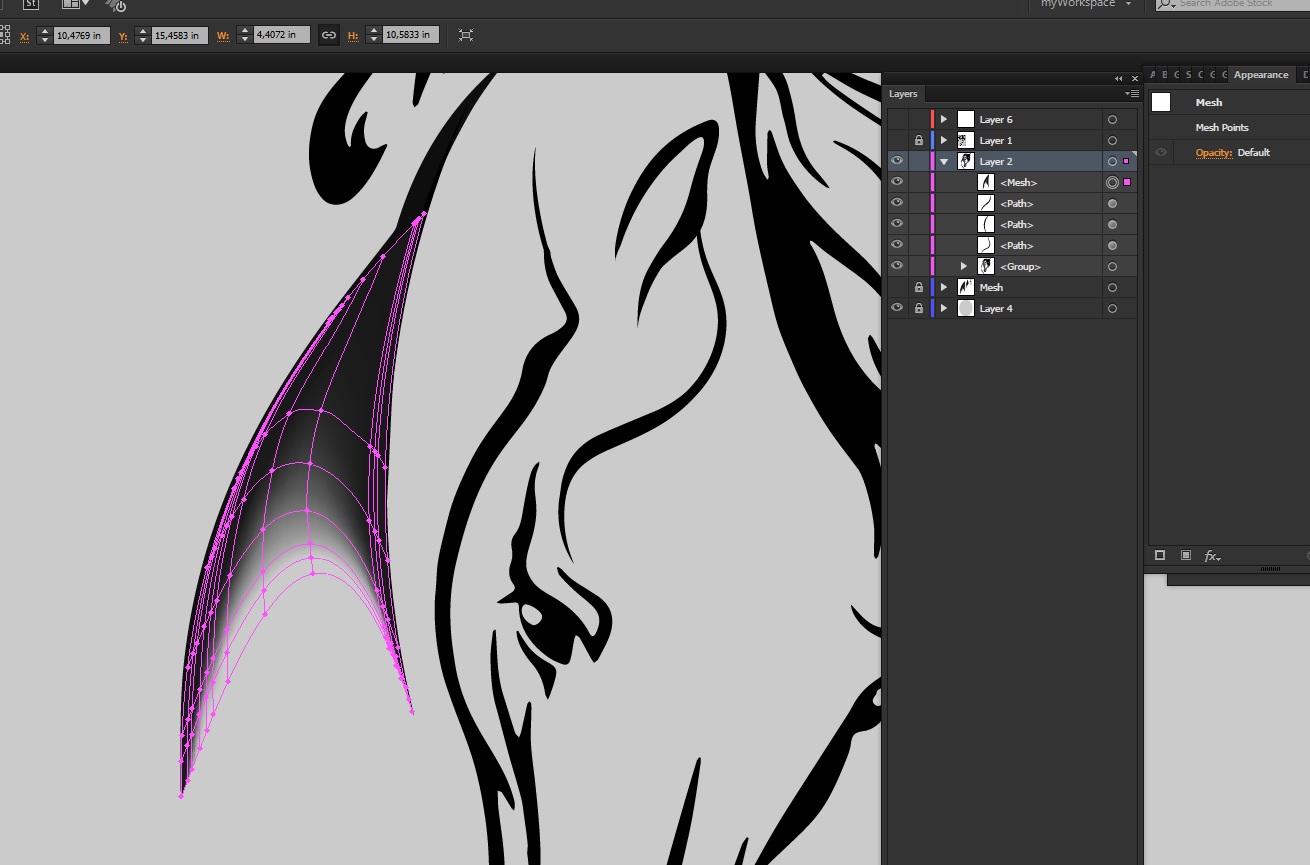Viewport: 1310px width, 865px height.
Task: Click the Add New Stroke icon in Appearance panel
Action: click(x=1160, y=556)
